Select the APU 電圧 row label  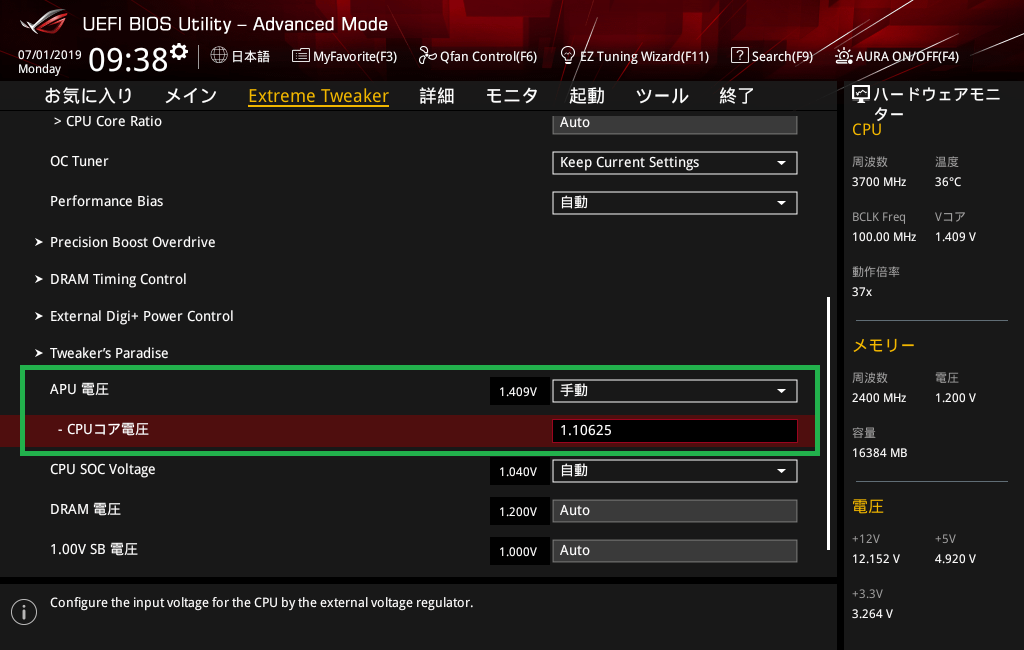pyautogui.click(x=79, y=389)
